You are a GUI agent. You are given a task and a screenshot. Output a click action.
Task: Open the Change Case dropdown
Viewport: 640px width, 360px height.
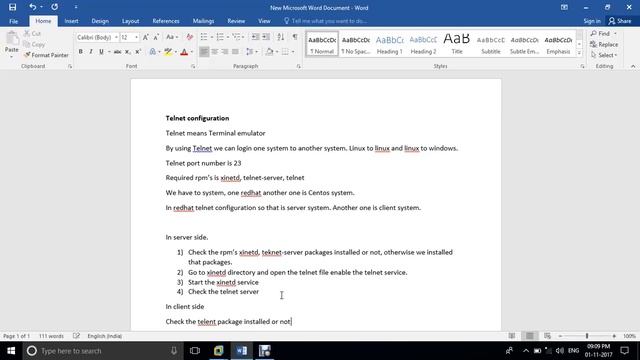tap(172, 37)
